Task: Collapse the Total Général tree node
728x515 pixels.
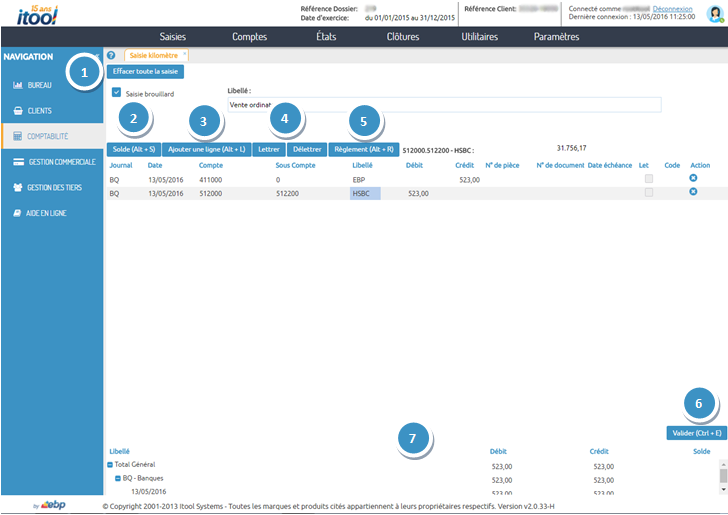Action: [110, 465]
